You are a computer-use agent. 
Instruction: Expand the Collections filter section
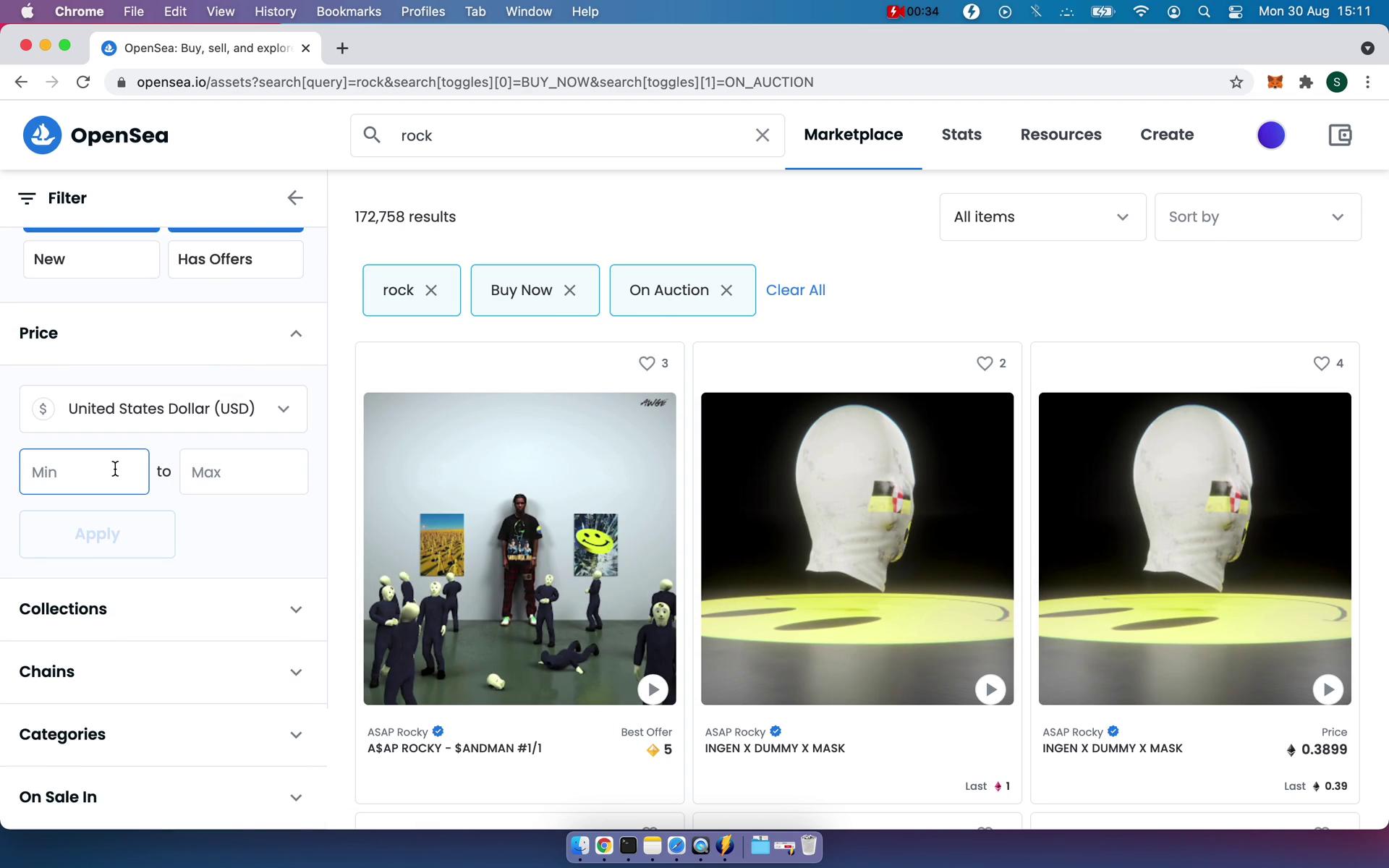click(x=161, y=609)
